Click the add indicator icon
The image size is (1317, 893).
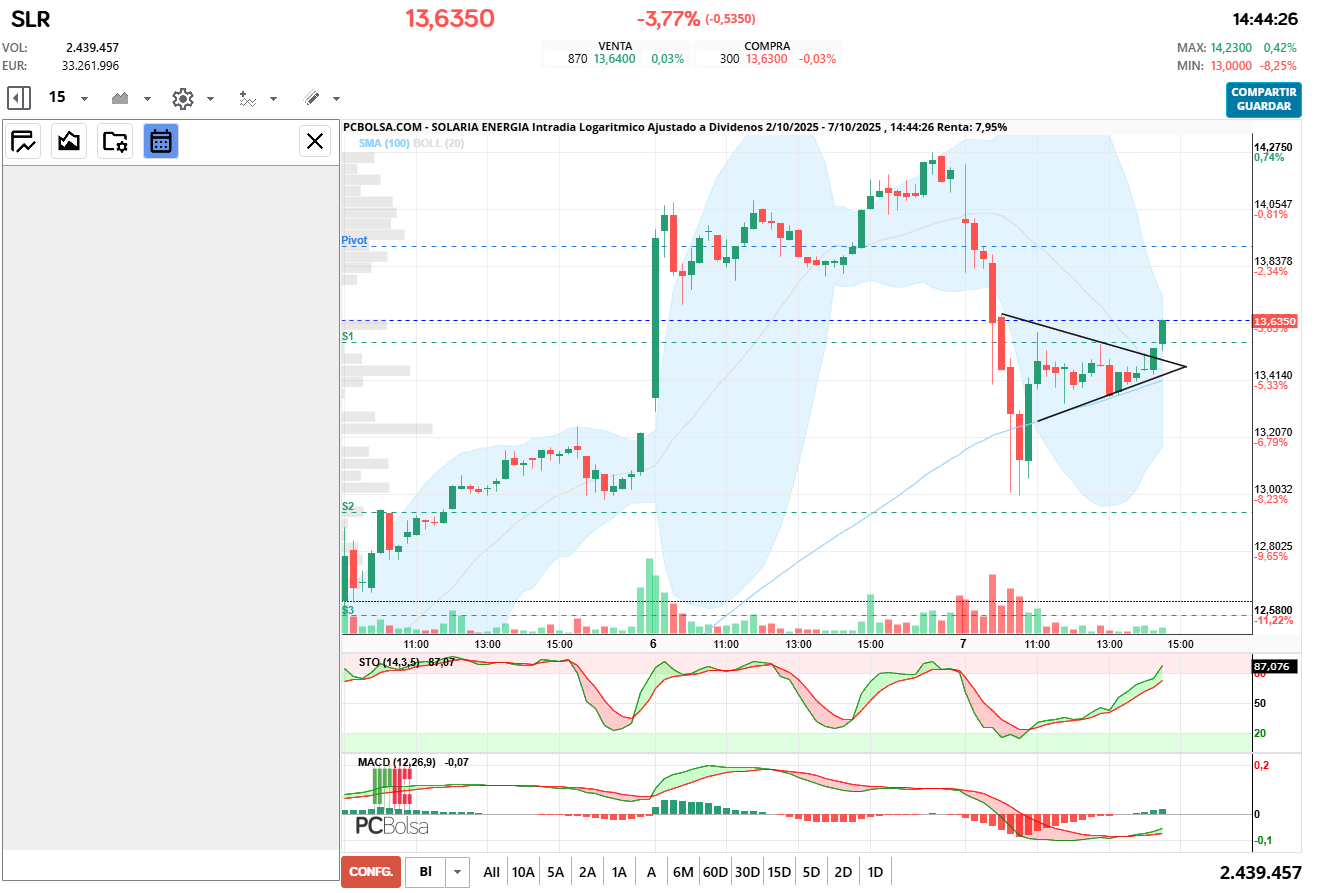pos(248,98)
